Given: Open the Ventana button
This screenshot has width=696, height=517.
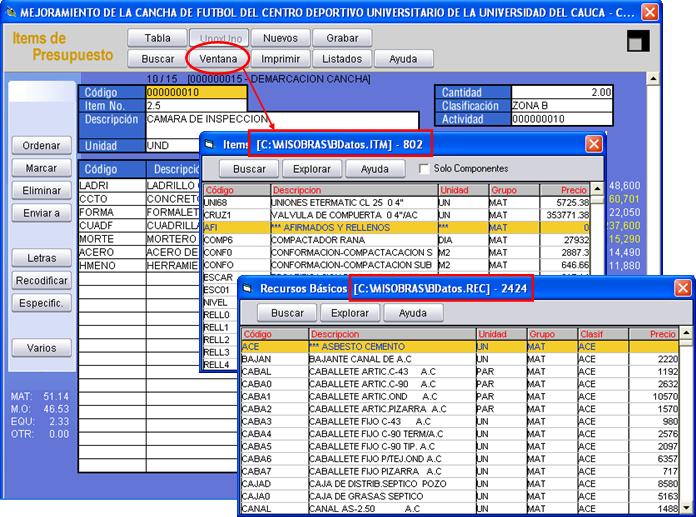Looking at the screenshot, I should coord(218,59).
